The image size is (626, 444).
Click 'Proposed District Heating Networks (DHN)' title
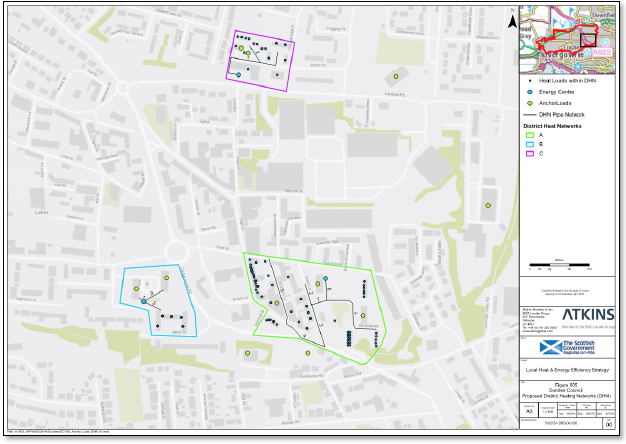pyautogui.click(x=567, y=396)
